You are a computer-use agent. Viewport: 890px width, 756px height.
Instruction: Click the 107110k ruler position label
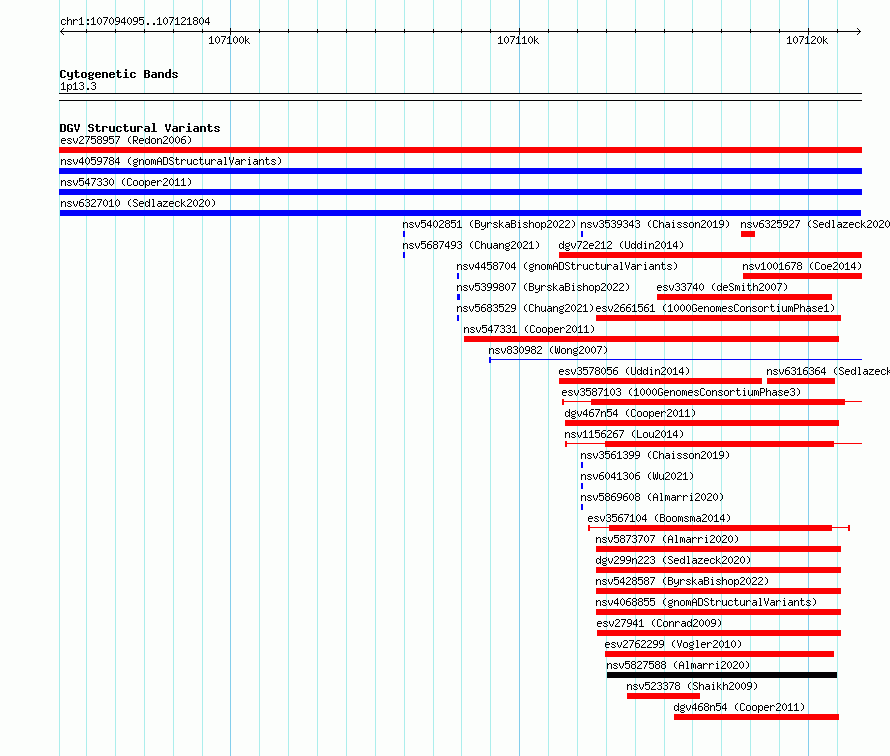coord(518,40)
